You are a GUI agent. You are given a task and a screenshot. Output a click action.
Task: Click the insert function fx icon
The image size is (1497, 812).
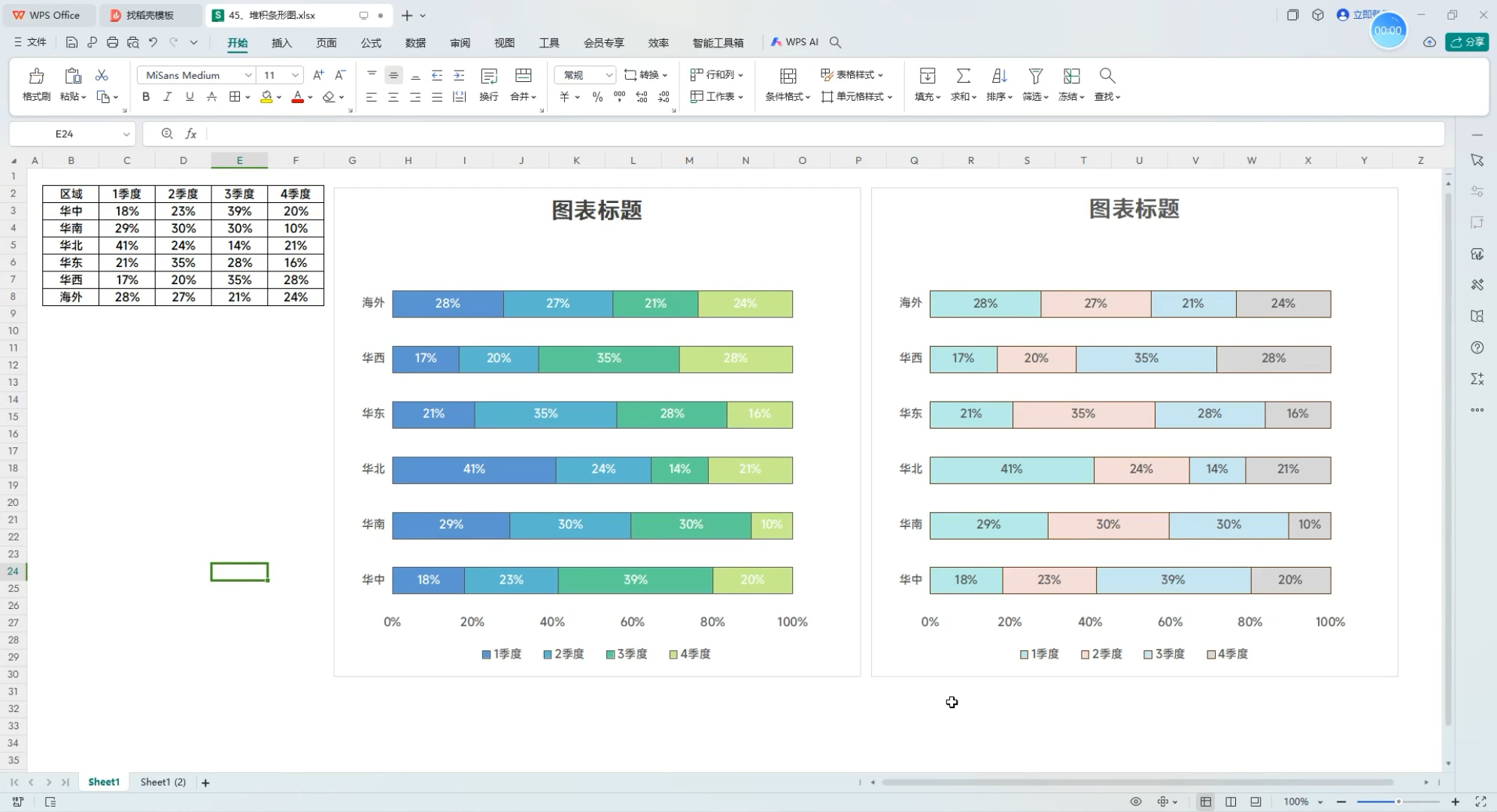click(x=191, y=134)
